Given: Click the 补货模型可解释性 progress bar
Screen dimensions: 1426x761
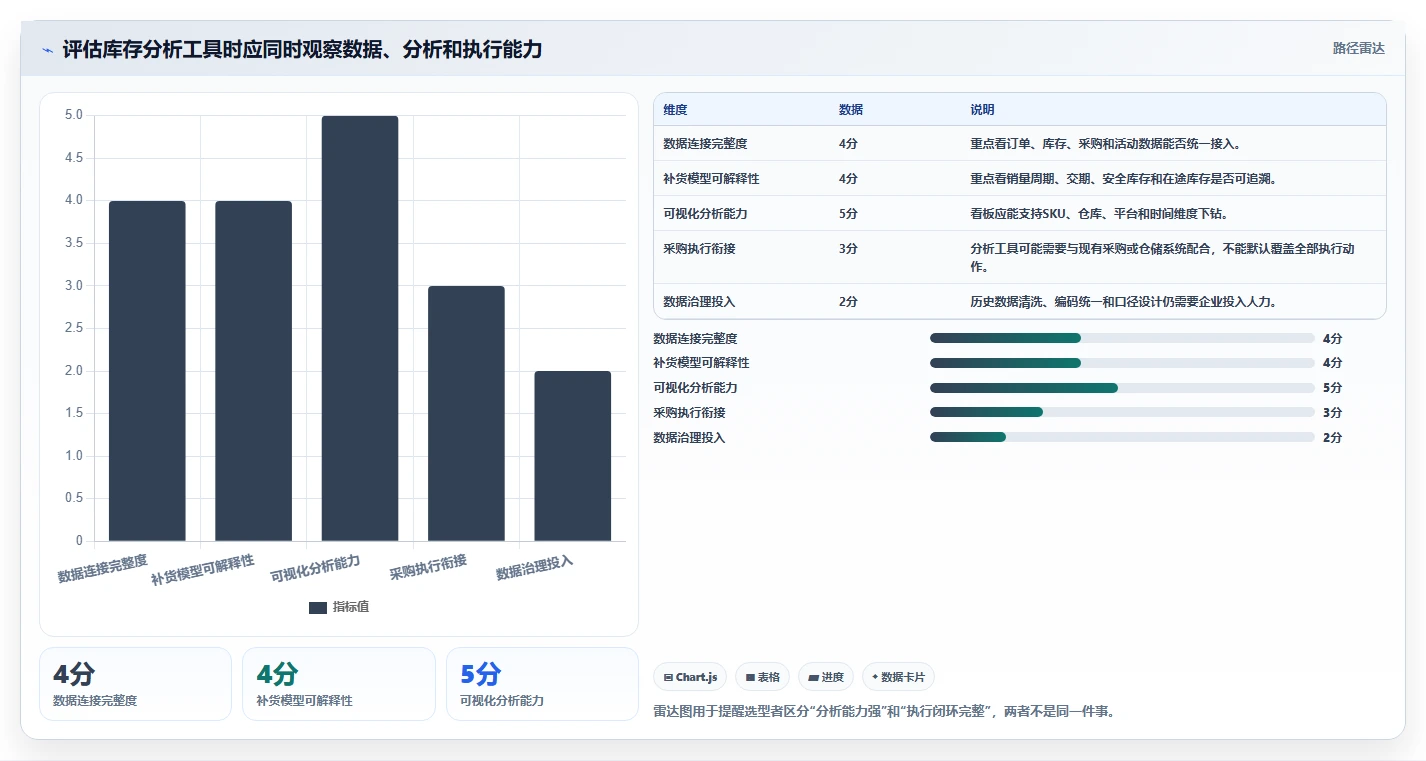Looking at the screenshot, I should pyautogui.click(x=1122, y=363).
